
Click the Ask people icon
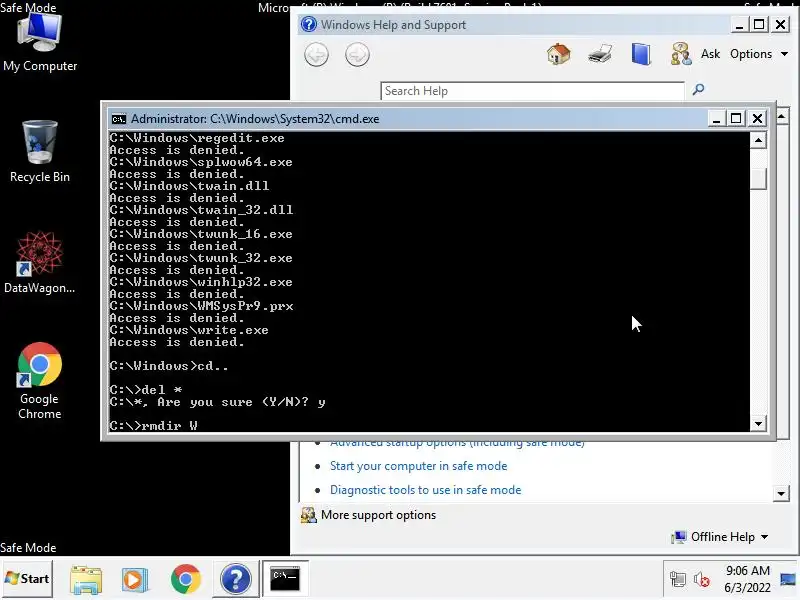[681, 54]
